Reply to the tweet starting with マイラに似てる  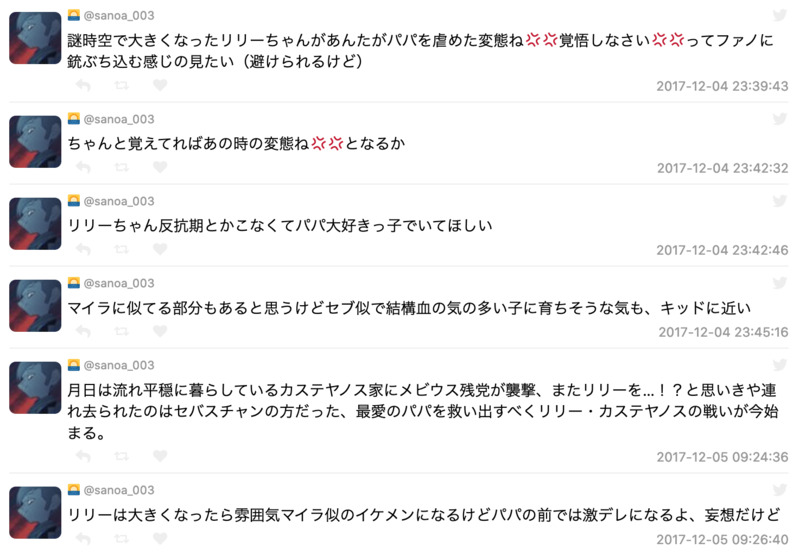[84, 332]
